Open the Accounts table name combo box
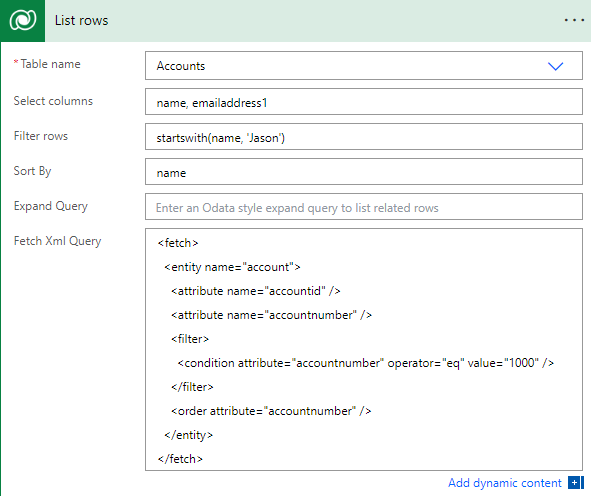Screen dimensions: 591x496 click(364, 66)
